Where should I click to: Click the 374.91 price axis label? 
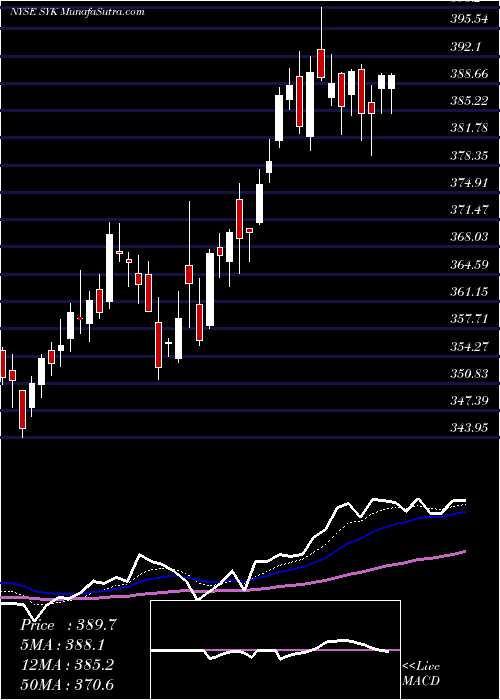tap(469, 183)
